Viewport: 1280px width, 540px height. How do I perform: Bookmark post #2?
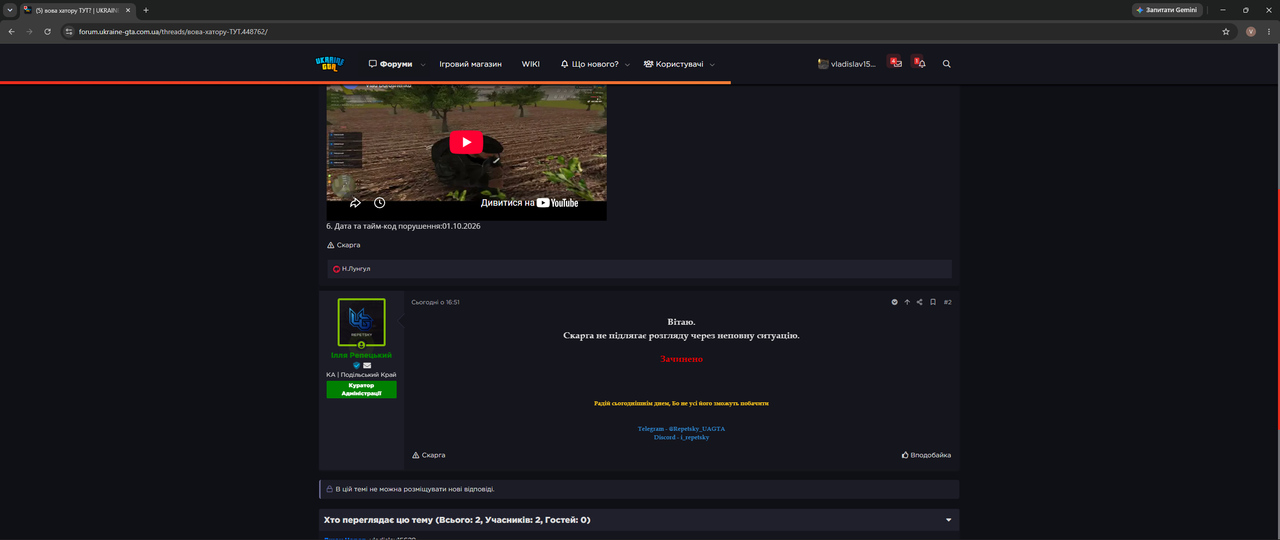(933, 302)
